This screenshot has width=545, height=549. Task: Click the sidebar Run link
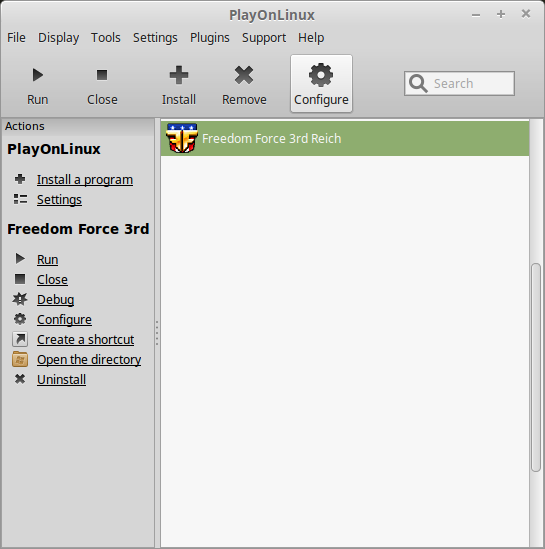(x=48, y=259)
